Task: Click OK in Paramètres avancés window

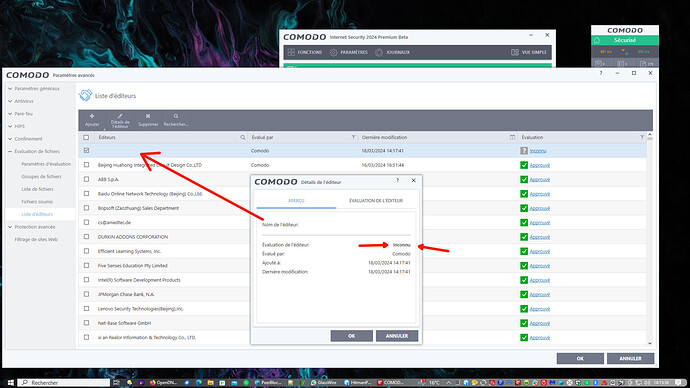Action: (x=580, y=359)
